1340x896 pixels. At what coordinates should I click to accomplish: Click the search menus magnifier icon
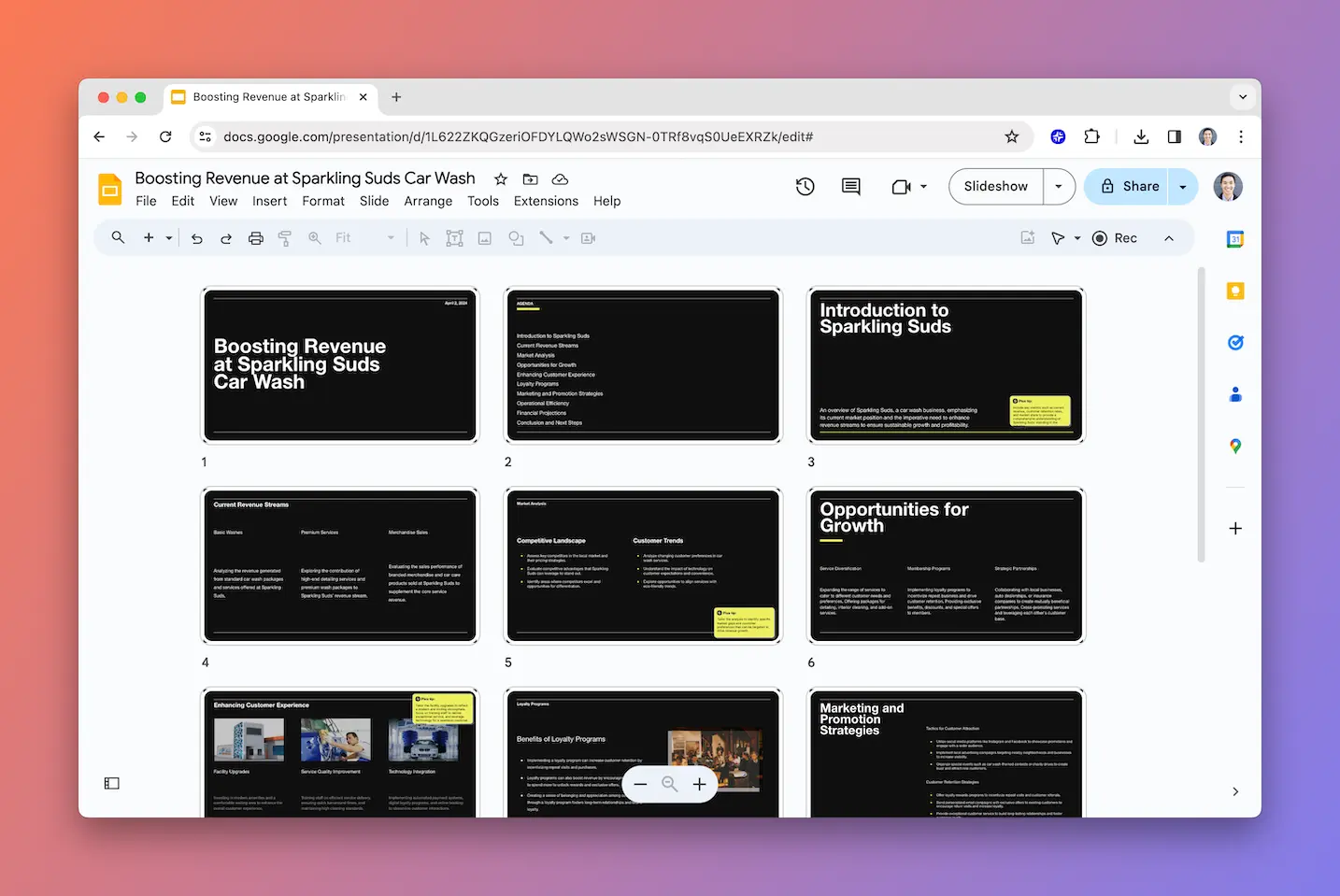pyautogui.click(x=118, y=237)
